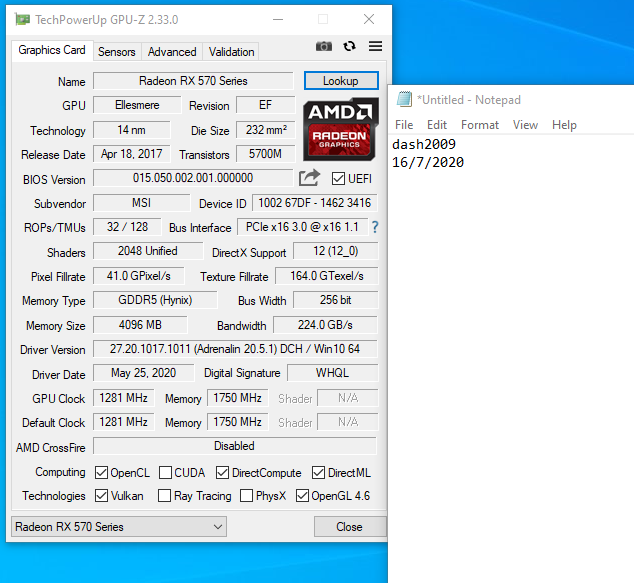Screen dimensions: 634x583
Task: Click the Bus Interface field PCIe x16 3.0
Action: tap(302, 227)
